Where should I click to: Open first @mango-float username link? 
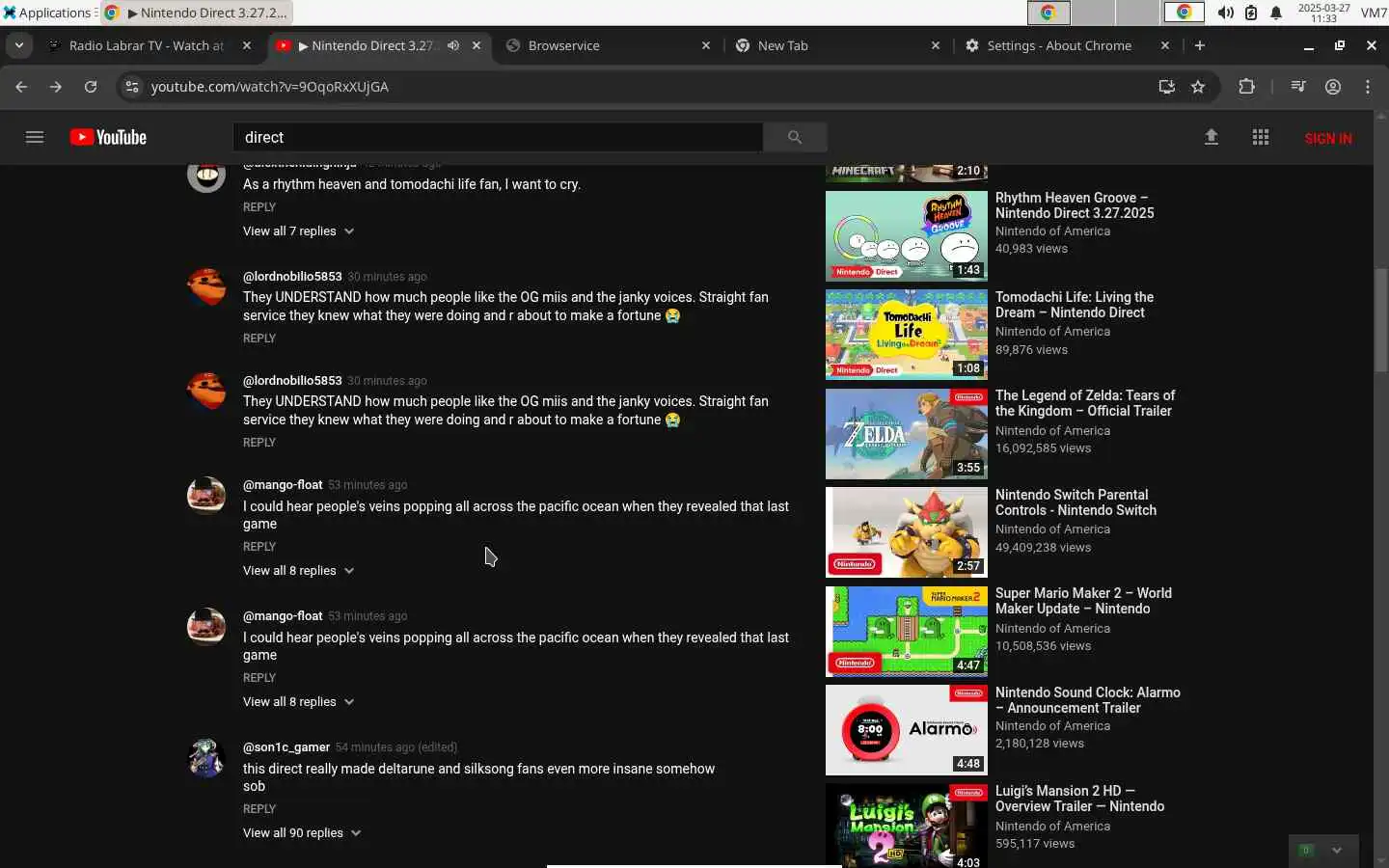[283, 485]
